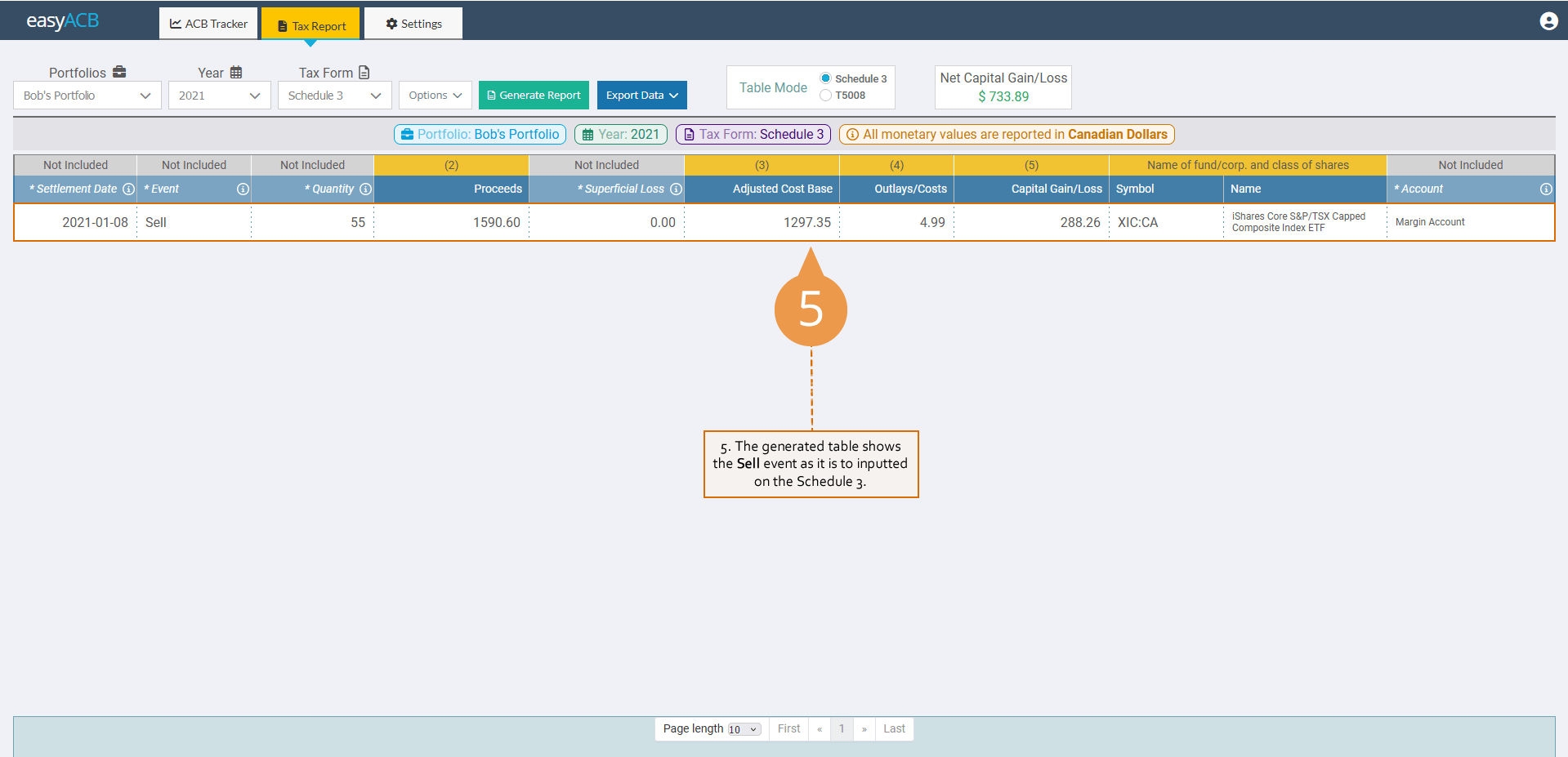The height and width of the screenshot is (757, 1568).
Task: Open the user account profile icon
Action: click(x=1548, y=21)
